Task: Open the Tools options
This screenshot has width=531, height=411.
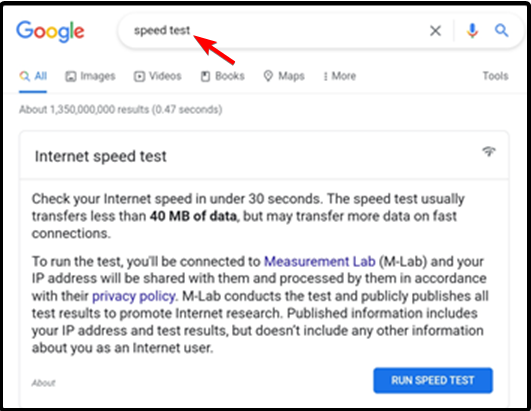Action: pos(495,76)
